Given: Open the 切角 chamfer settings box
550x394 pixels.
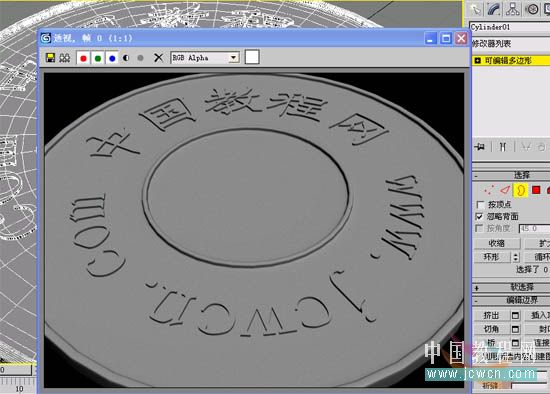Looking at the screenshot, I should (x=515, y=329).
